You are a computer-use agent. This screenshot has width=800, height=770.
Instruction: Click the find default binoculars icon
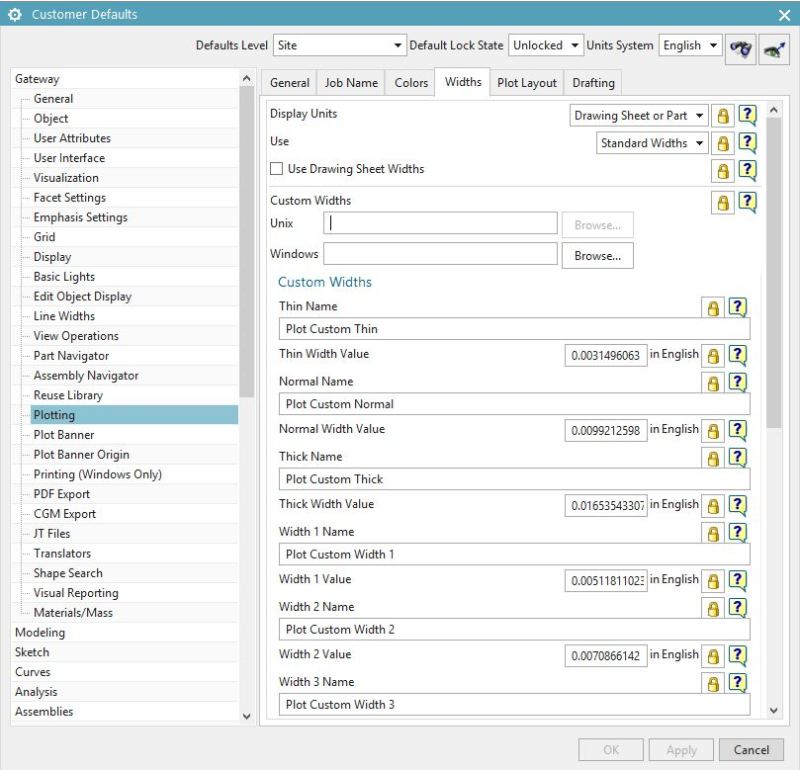pos(740,49)
